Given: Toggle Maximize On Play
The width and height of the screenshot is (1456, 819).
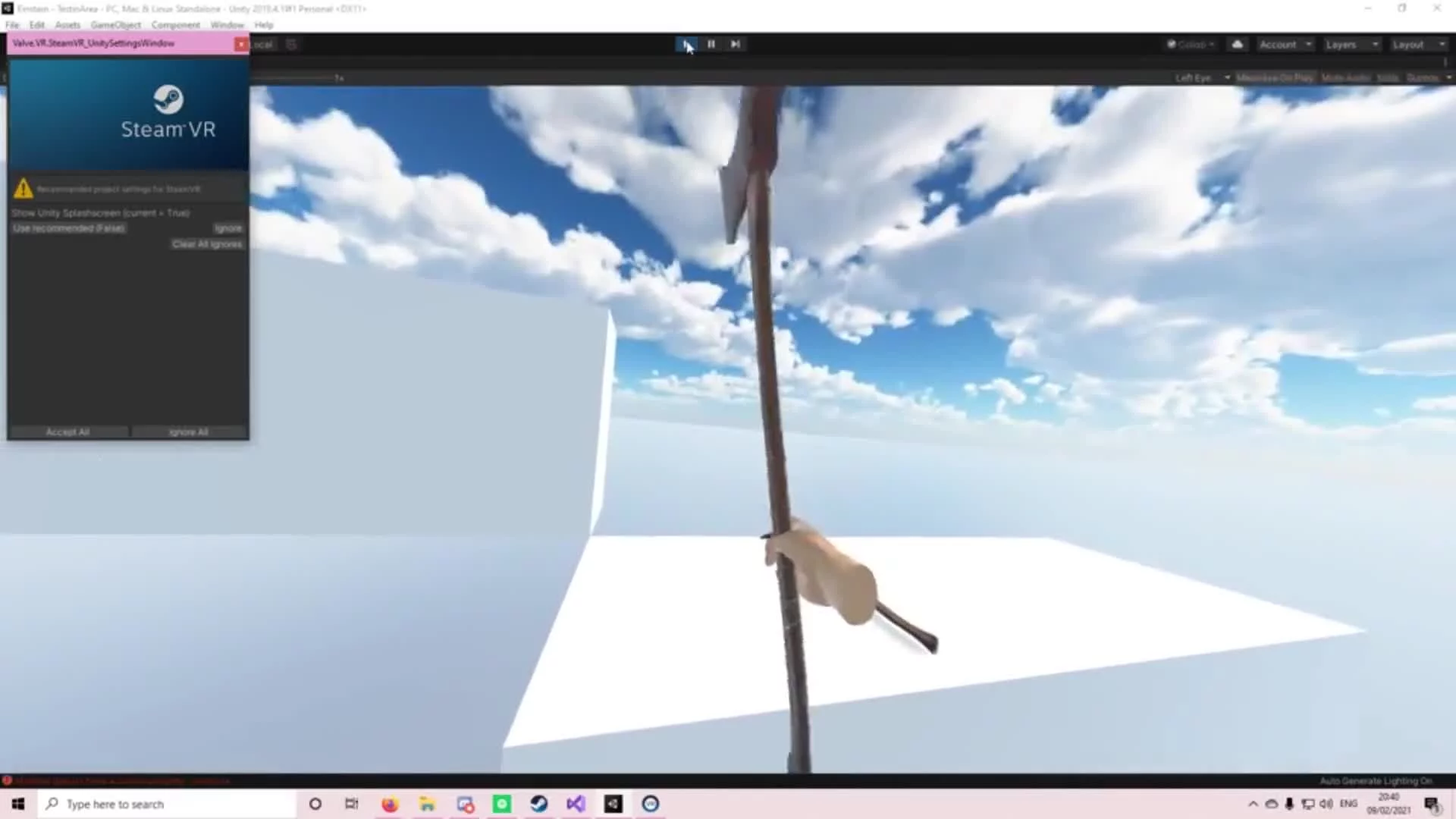Looking at the screenshot, I should pyautogui.click(x=1275, y=77).
